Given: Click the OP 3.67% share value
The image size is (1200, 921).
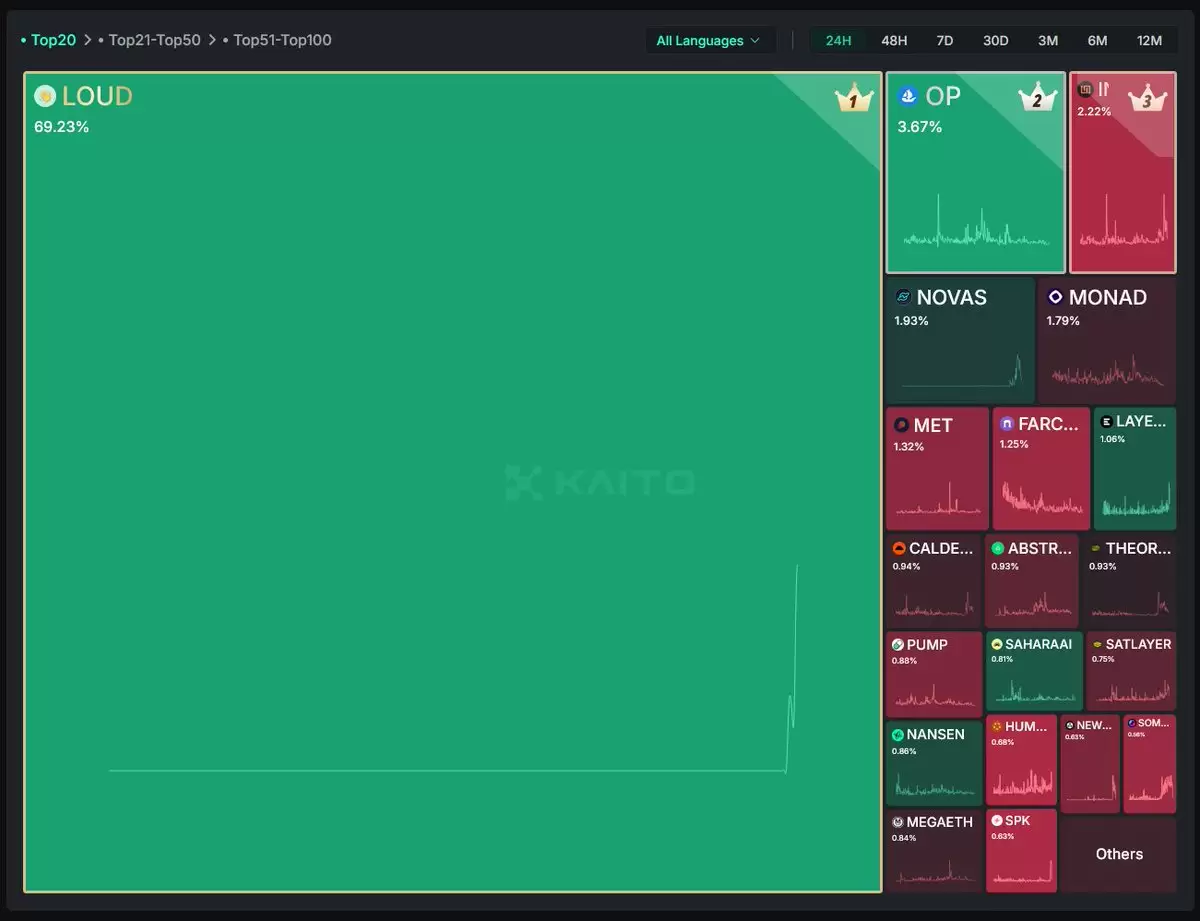Looking at the screenshot, I should [x=920, y=127].
